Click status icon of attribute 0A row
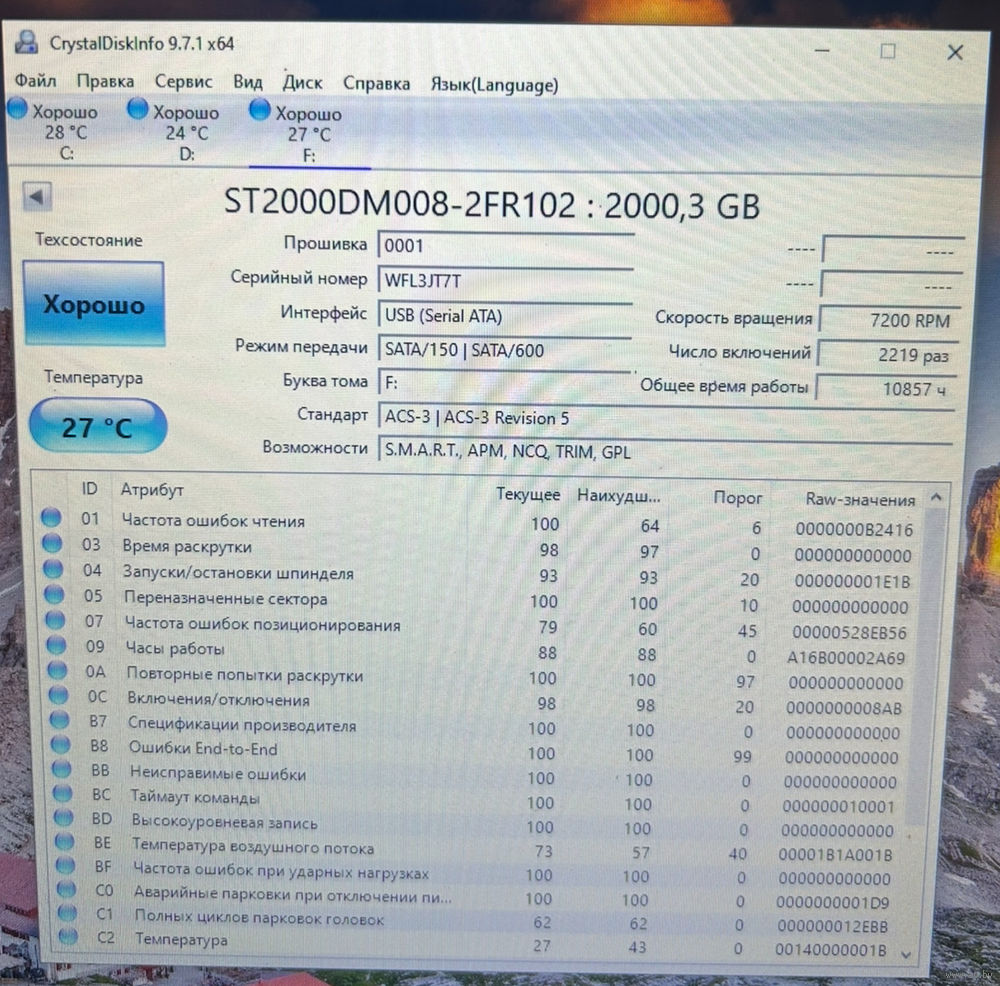The image size is (1000, 986). [x=57, y=670]
